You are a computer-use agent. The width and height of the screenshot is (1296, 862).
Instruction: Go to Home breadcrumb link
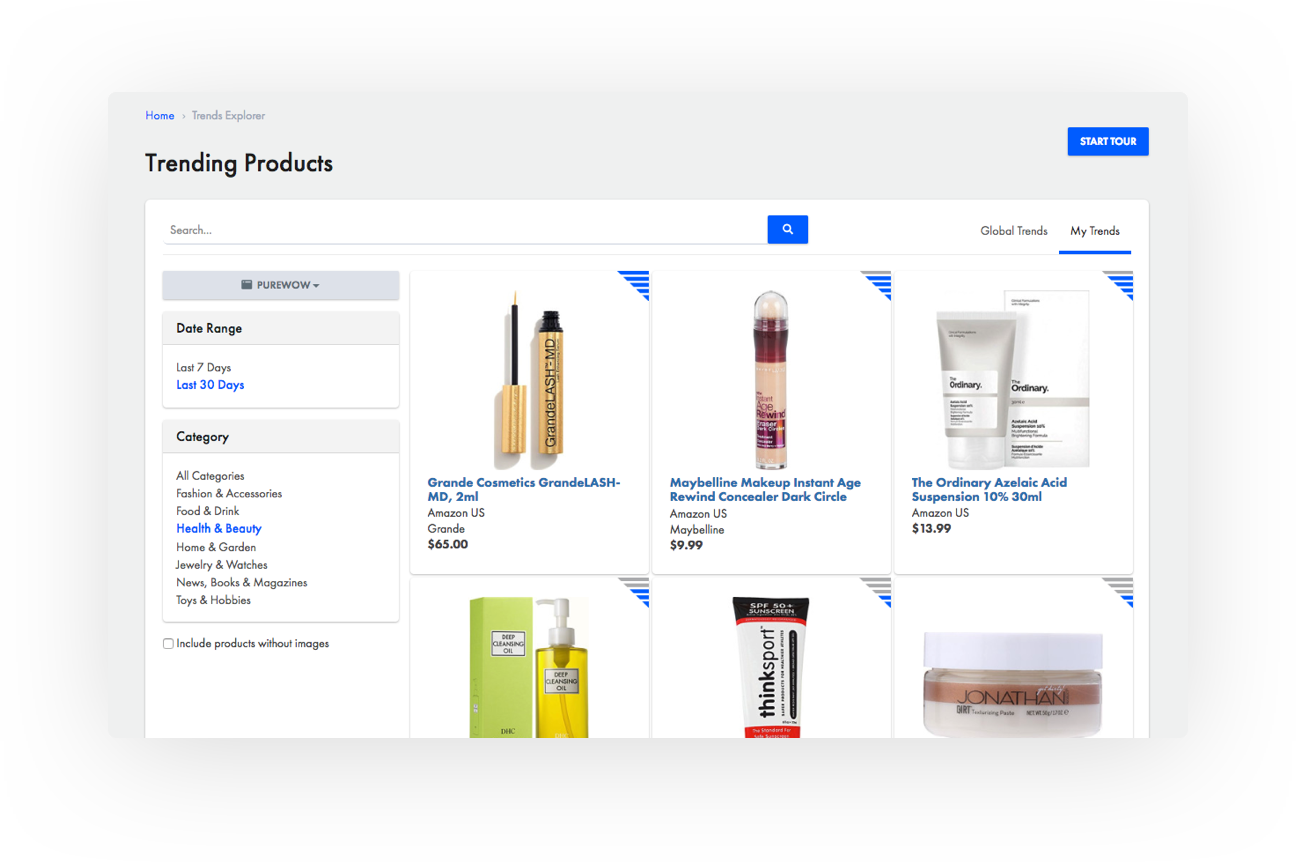click(160, 116)
